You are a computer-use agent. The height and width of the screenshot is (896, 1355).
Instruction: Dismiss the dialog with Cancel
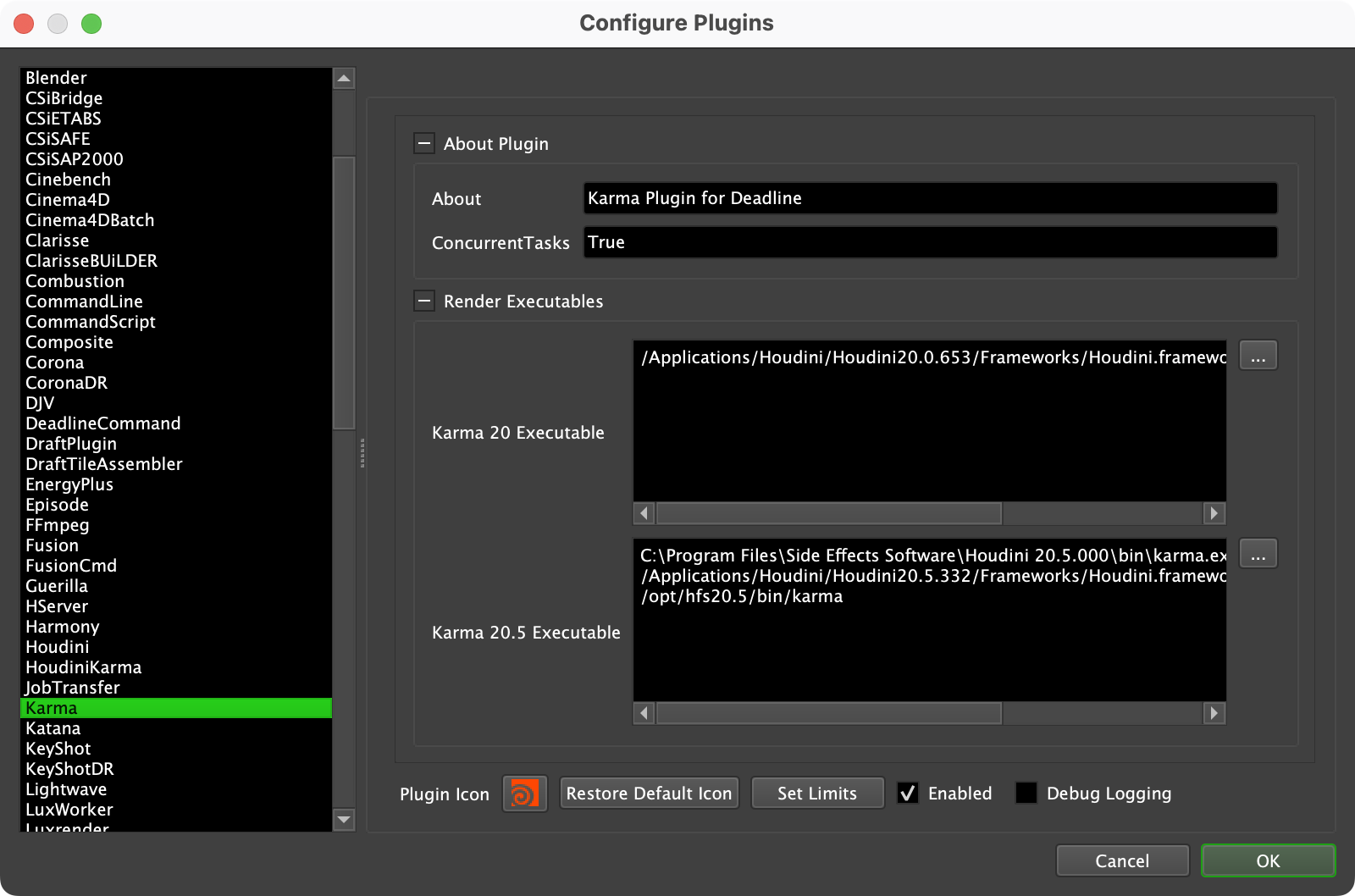pos(1122,860)
